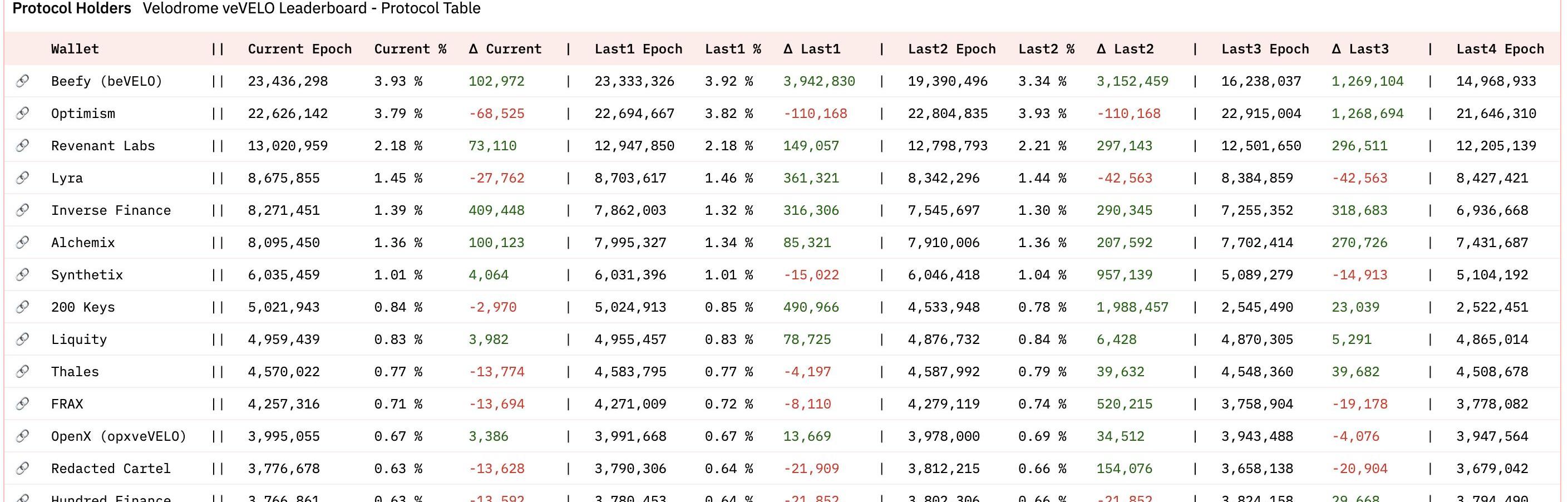Click Inverse Finance delta value 409,448

pos(497,210)
